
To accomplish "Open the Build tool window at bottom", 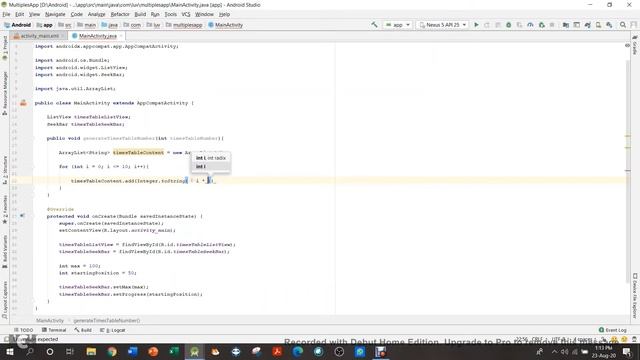I will coord(83,330).
